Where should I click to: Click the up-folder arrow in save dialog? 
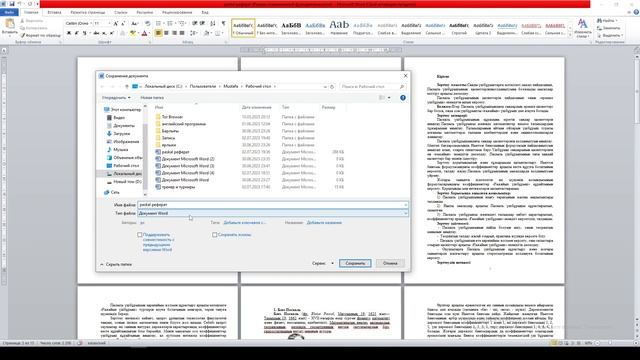(127, 87)
